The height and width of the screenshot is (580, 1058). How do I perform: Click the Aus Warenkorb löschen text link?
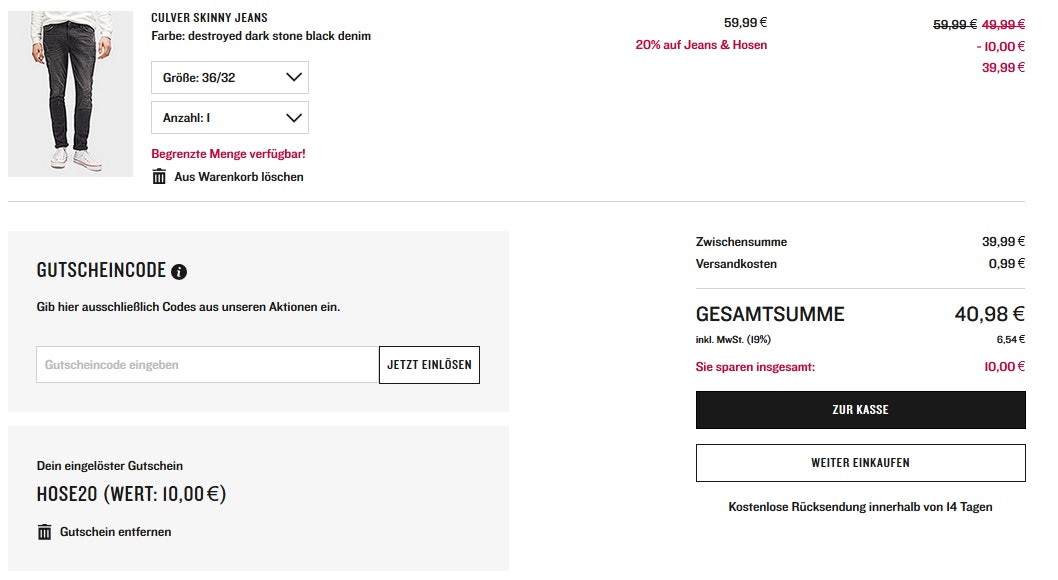[239, 177]
